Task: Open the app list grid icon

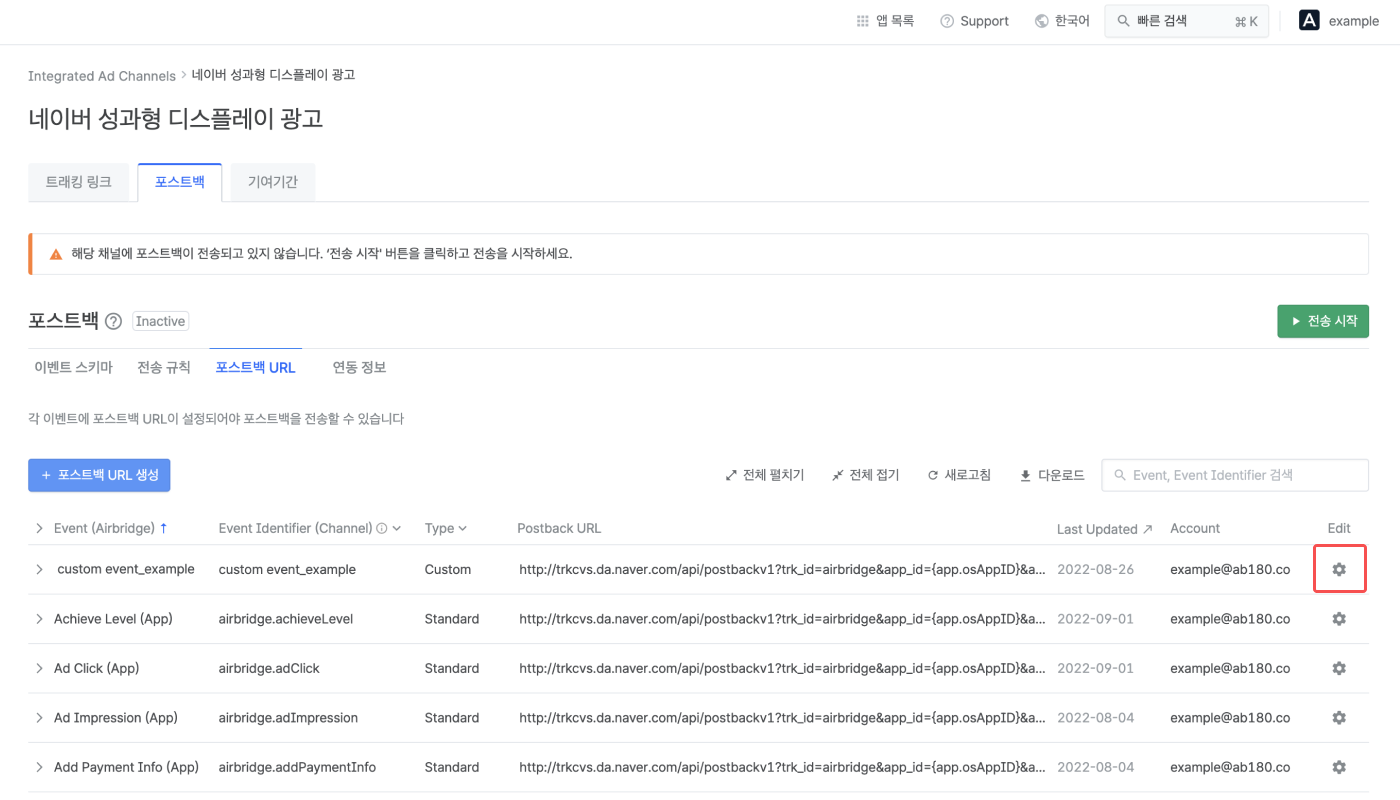Action: click(862, 21)
